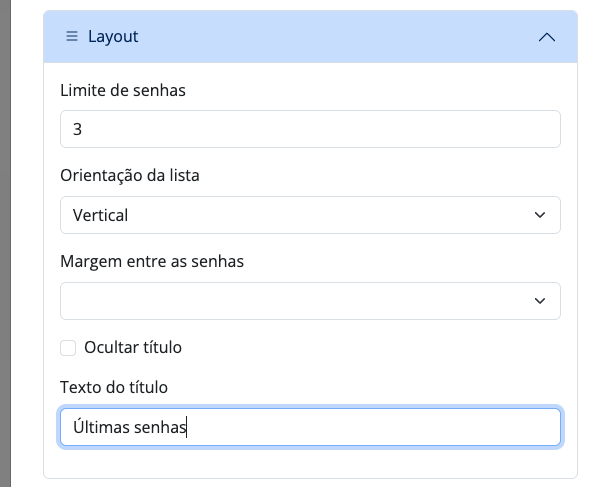This screenshot has height=487, width=610.
Task: Focus the Limite de senhas input field
Action: (x=310, y=129)
